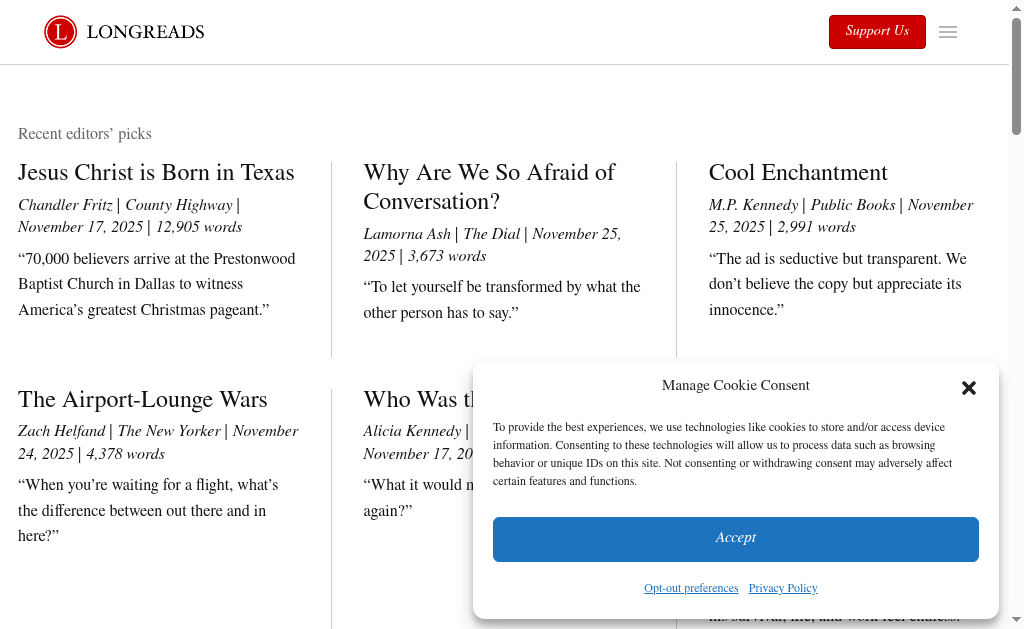Click the LONGREADS wordmark text

(x=145, y=32)
